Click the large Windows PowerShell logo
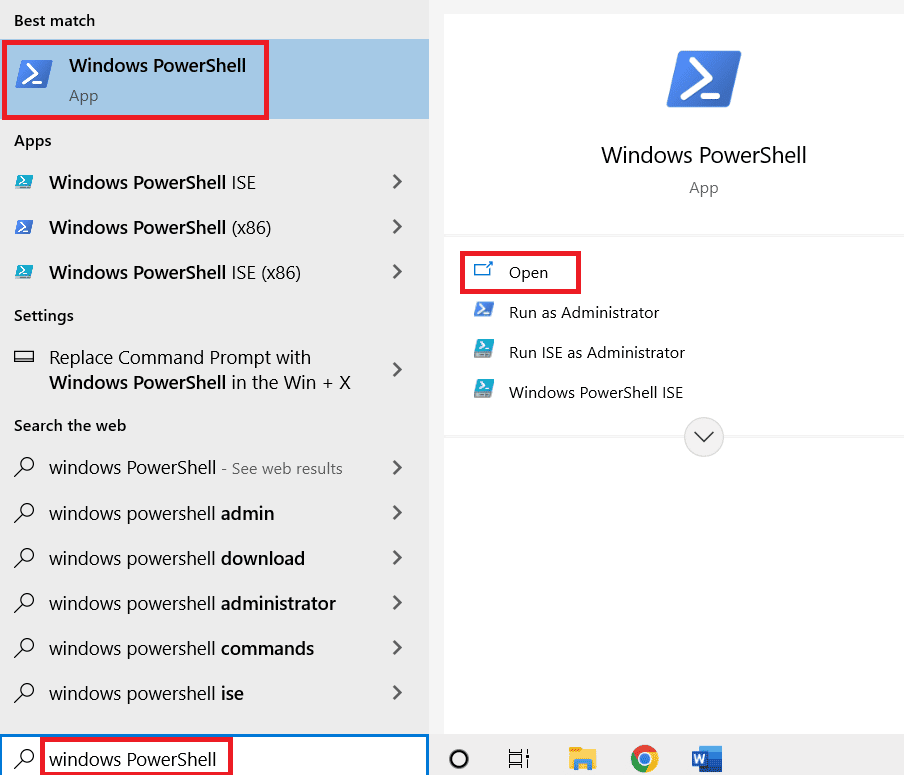The height and width of the screenshot is (775, 904). point(703,76)
